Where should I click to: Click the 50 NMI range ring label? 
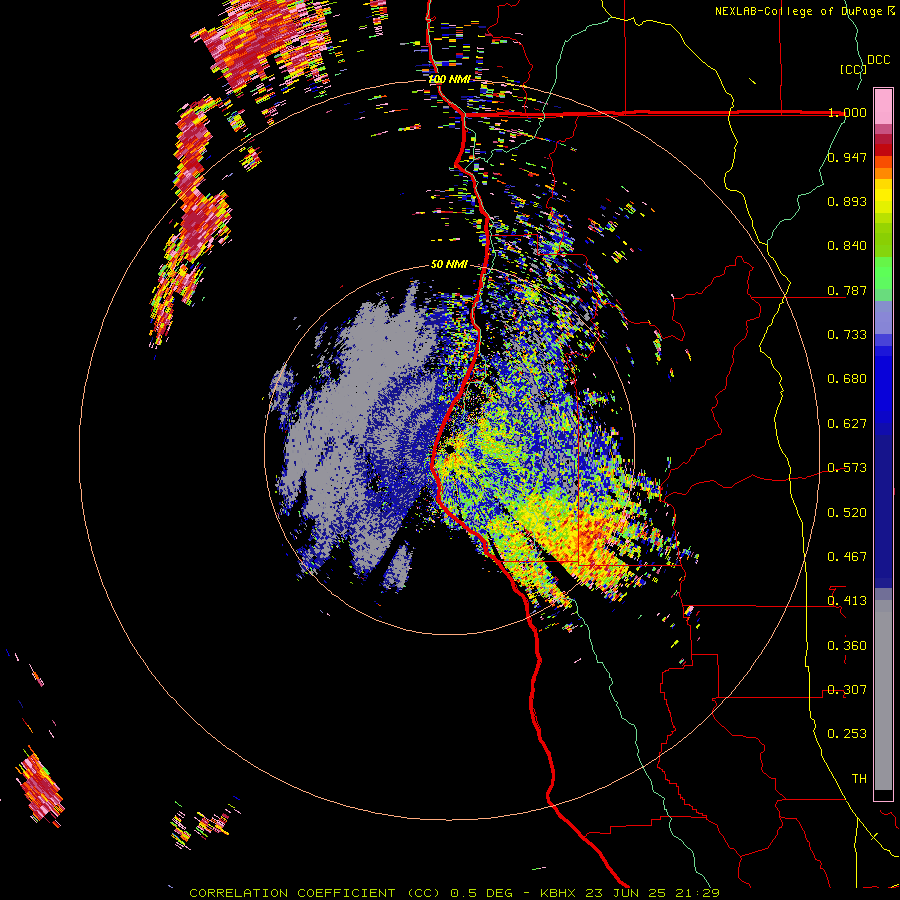(449, 265)
